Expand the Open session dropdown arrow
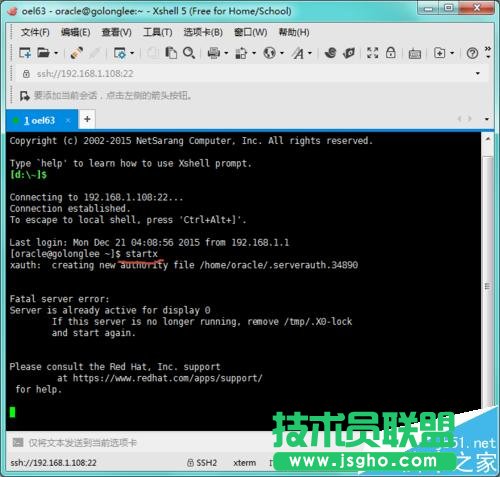The image size is (500, 477). [x=56, y=53]
